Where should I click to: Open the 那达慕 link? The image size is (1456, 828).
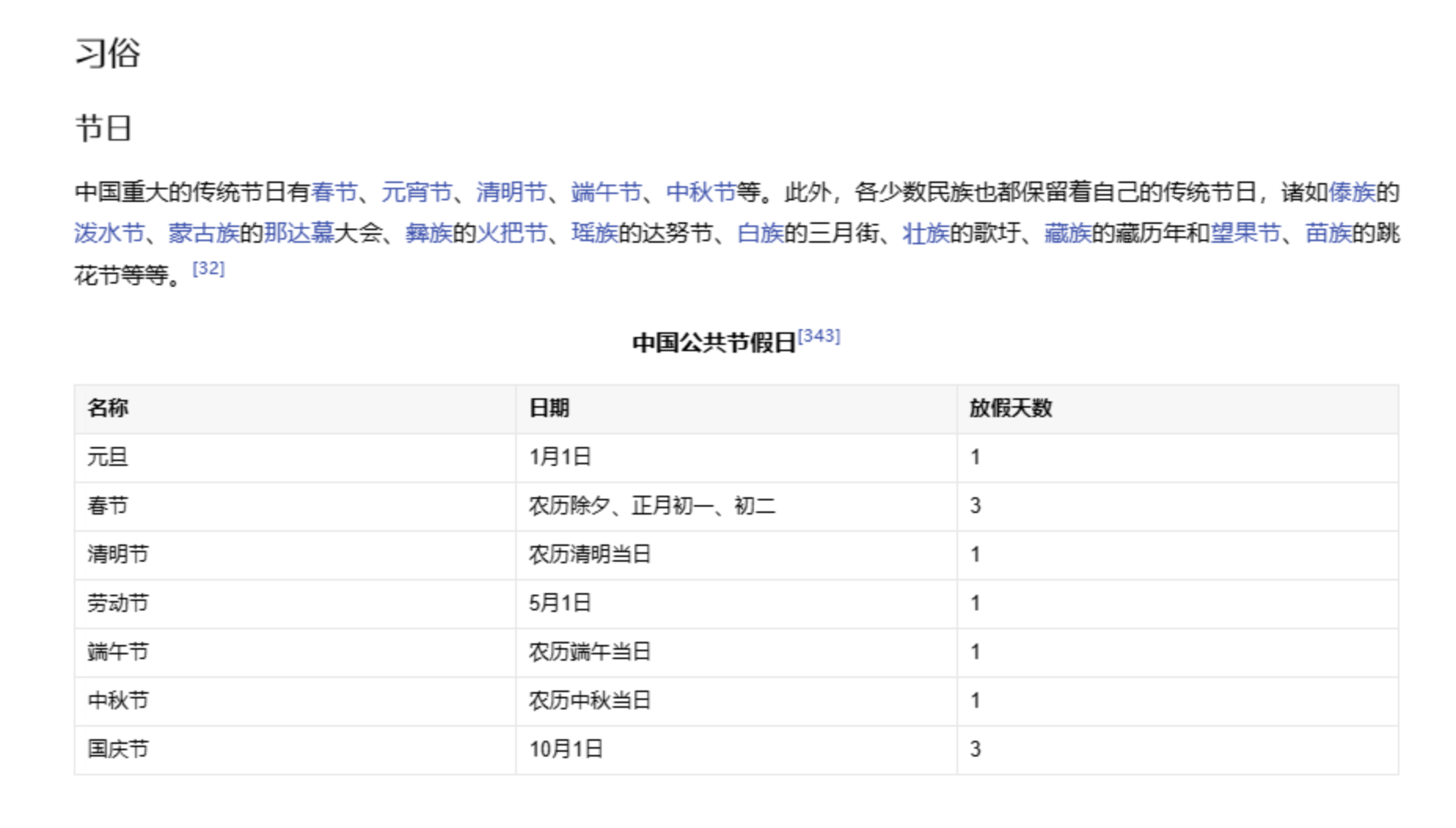[x=298, y=233]
